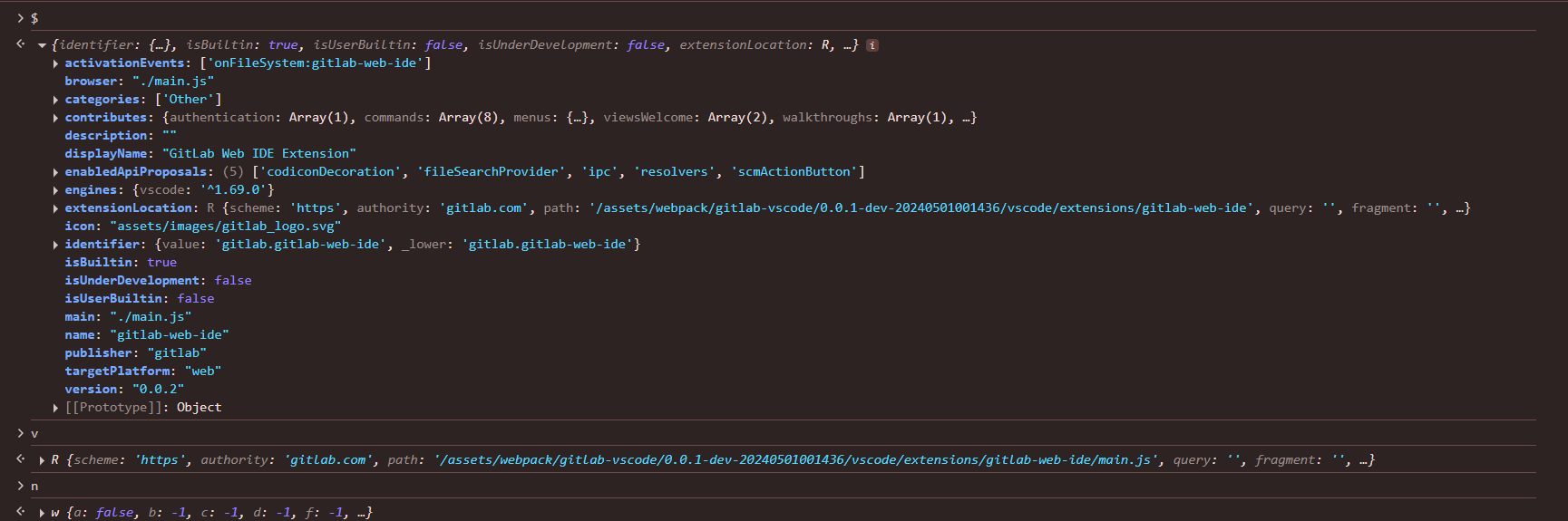1568x521 pixels.
Task: Select the isUnderDevelopment false value in list
Action: pyautogui.click(x=233, y=281)
